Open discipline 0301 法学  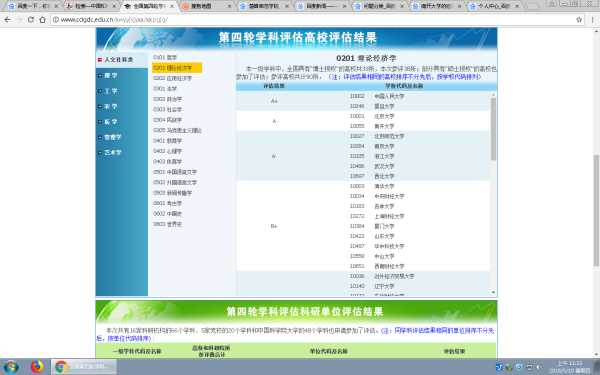(165, 88)
